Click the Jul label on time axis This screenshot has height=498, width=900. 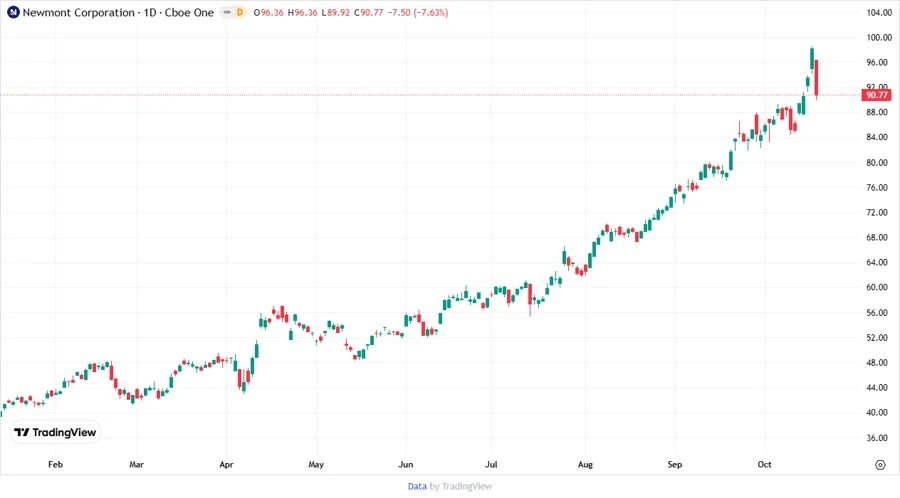pos(491,464)
